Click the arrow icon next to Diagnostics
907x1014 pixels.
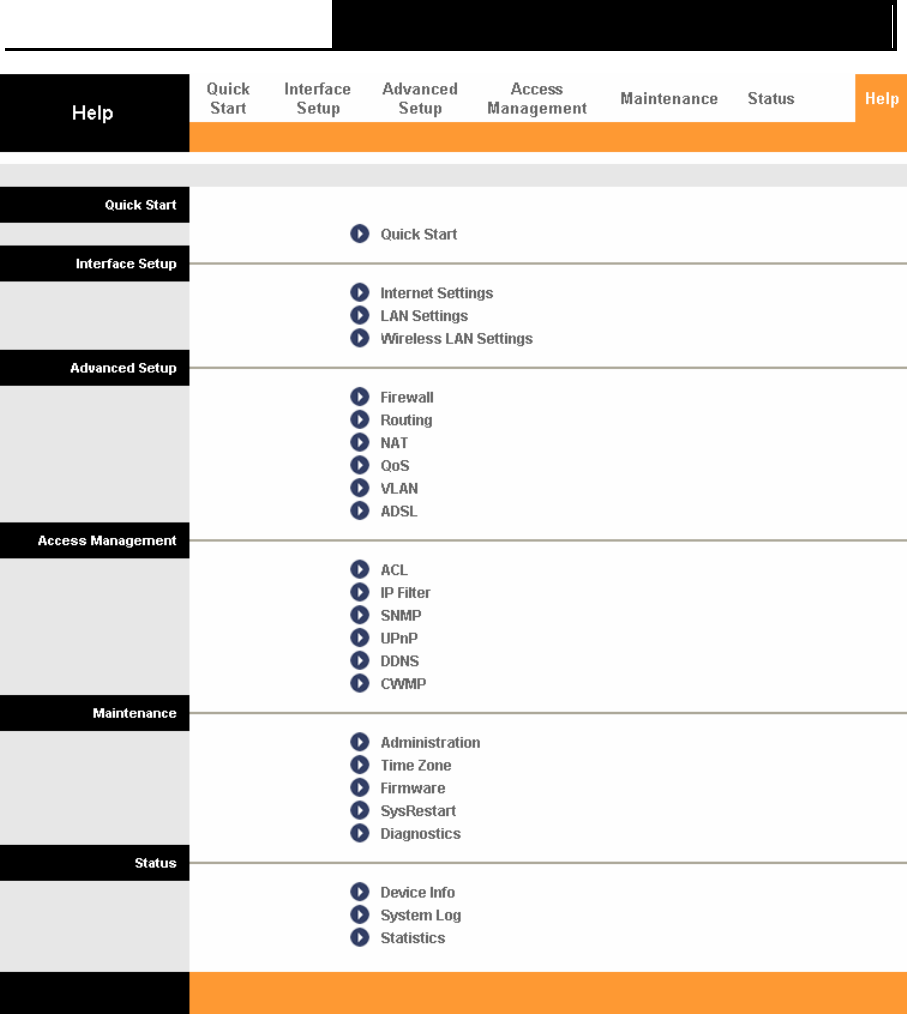[x=360, y=833]
